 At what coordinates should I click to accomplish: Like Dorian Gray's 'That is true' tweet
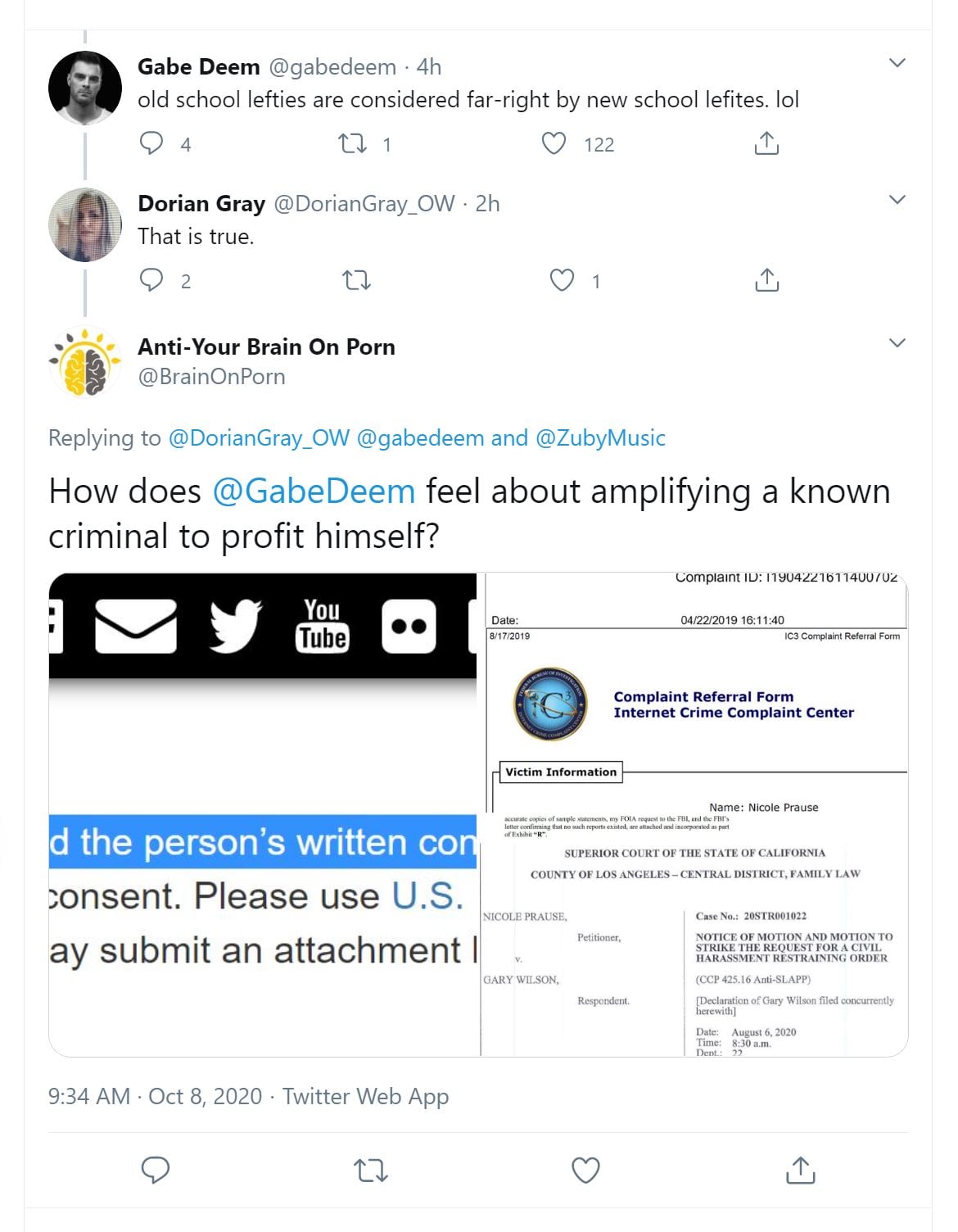[562, 280]
